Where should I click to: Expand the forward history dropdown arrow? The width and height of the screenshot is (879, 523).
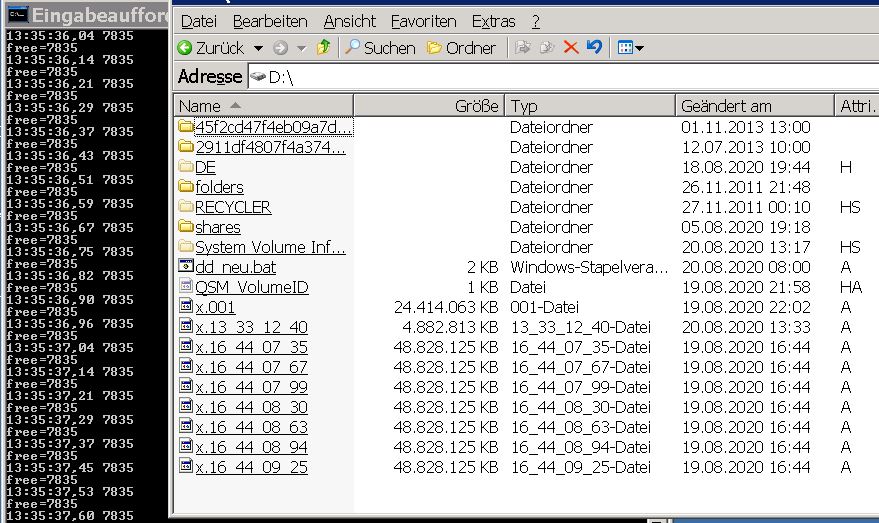302,48
